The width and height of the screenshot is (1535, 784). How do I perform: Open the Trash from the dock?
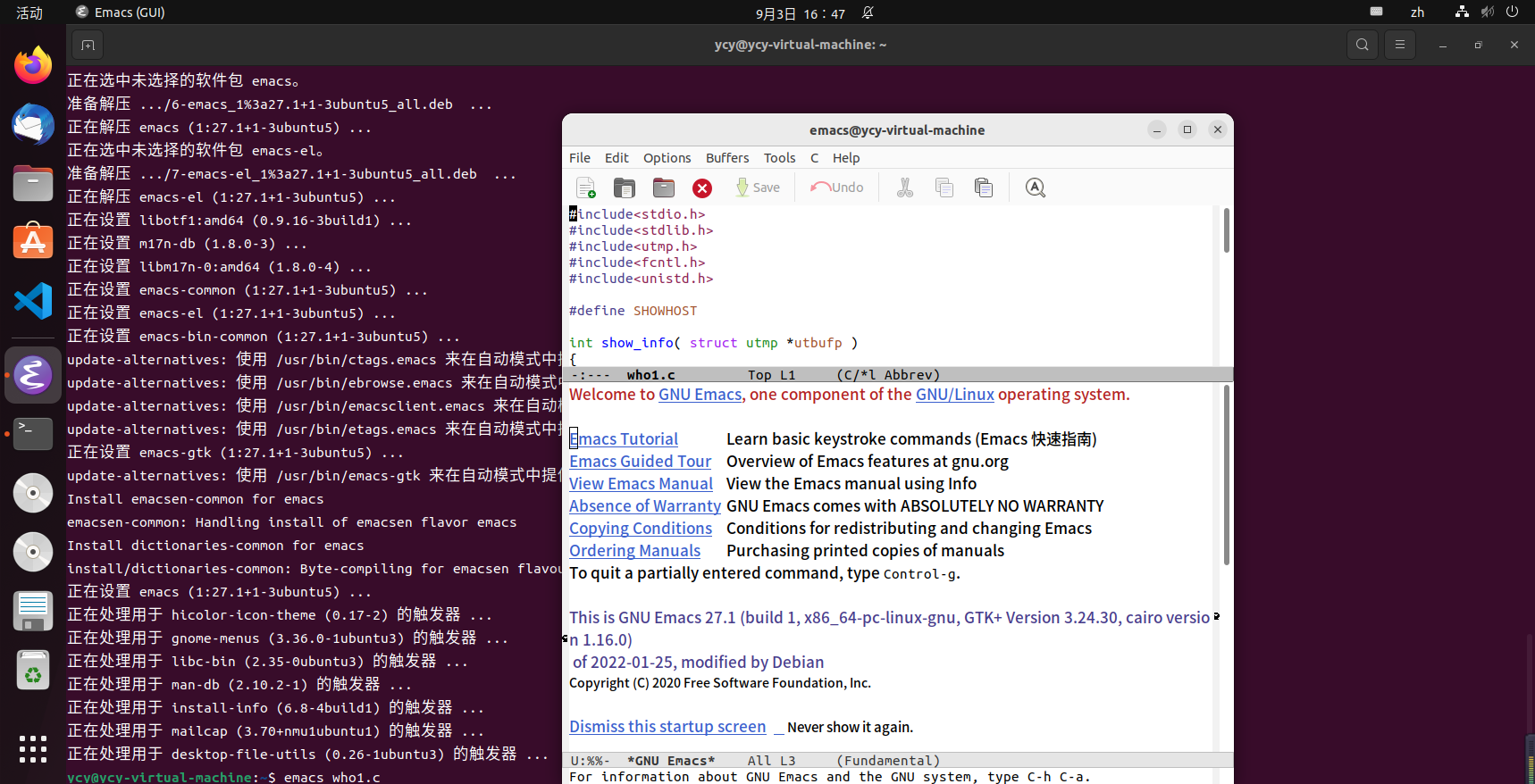point(33,670)
